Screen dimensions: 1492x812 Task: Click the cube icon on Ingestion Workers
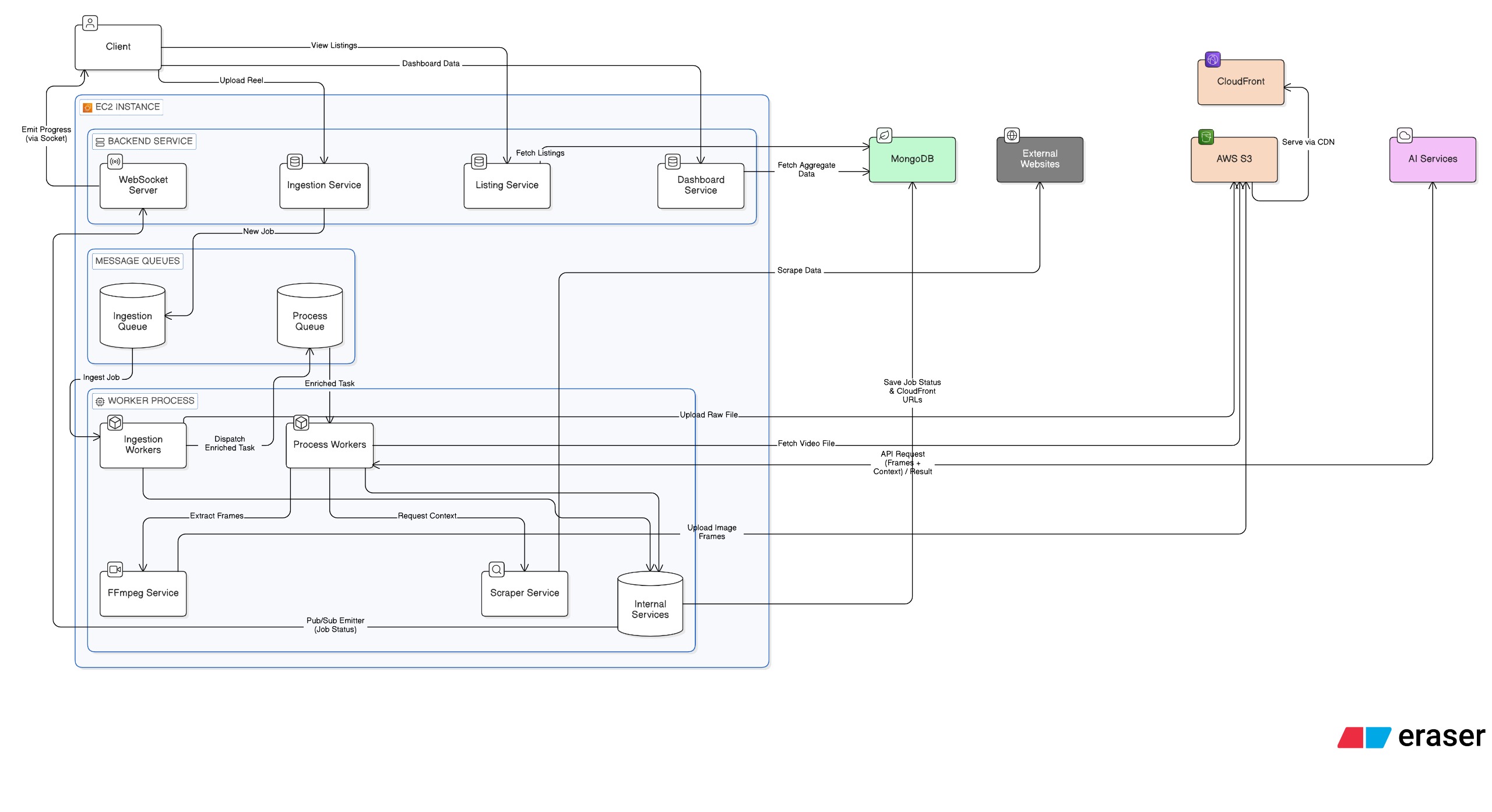pos(115,422)
